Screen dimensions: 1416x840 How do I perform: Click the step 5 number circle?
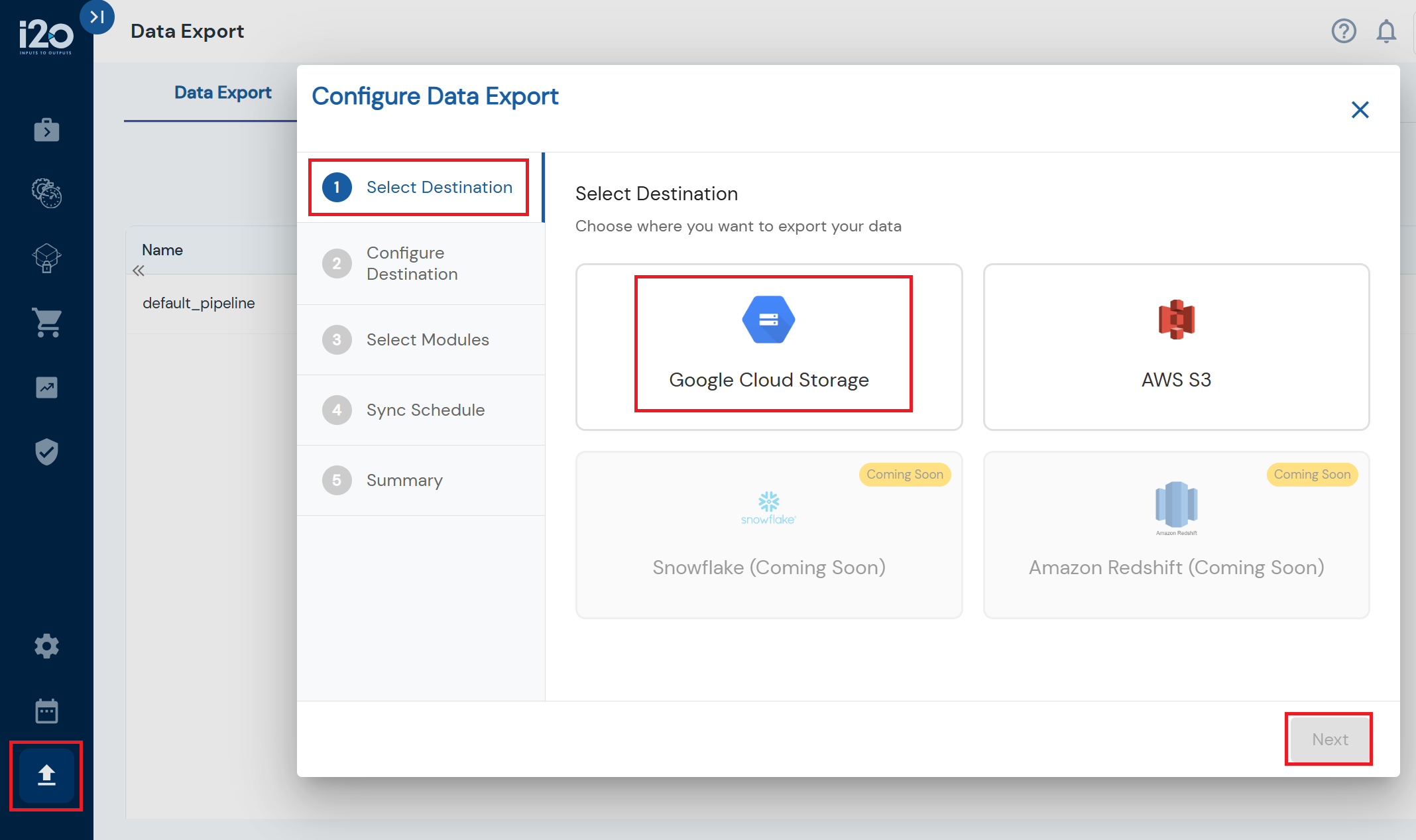pos(337,481)
